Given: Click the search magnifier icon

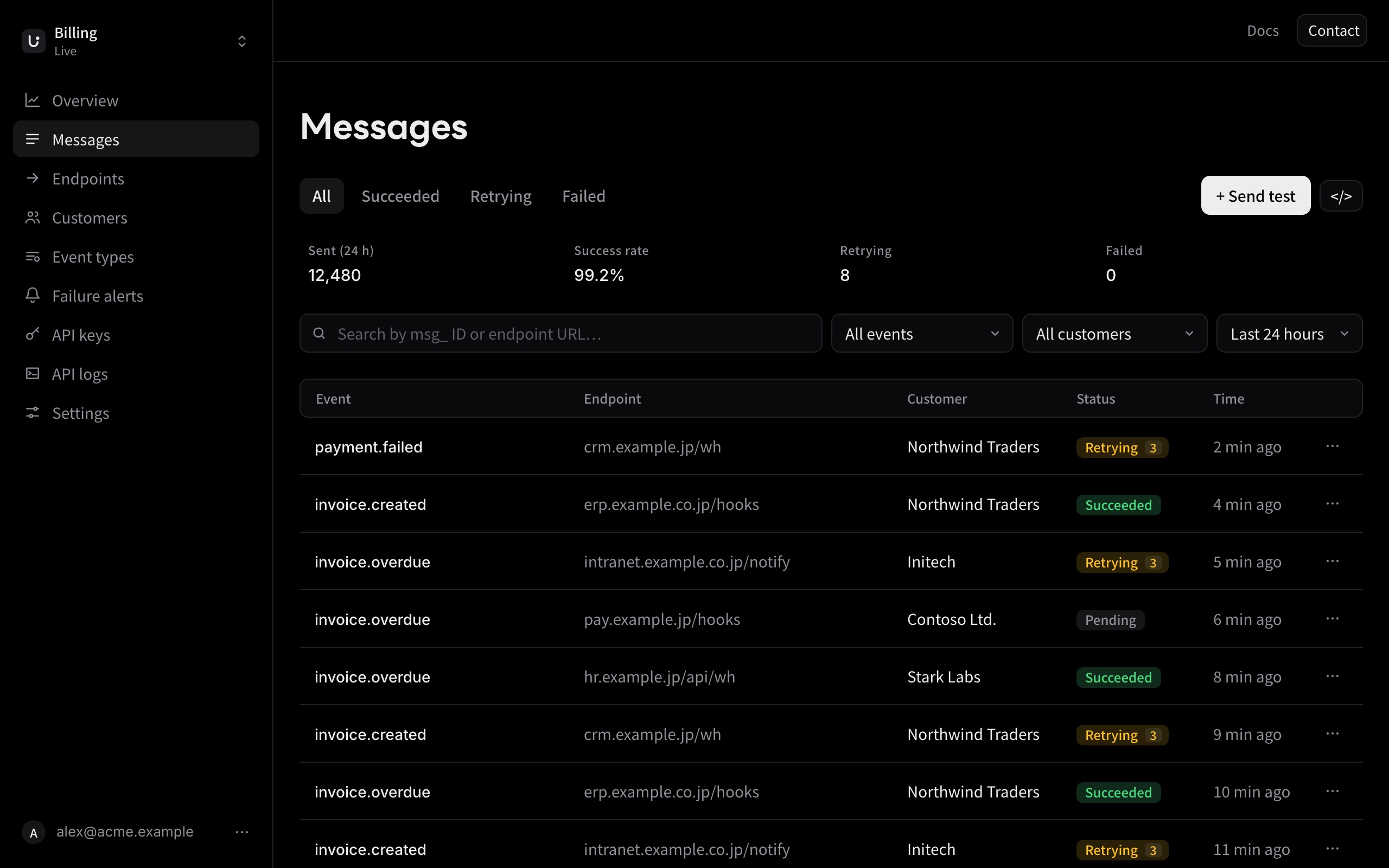Looking at the screenshot, I should click(x=320, y=334).
